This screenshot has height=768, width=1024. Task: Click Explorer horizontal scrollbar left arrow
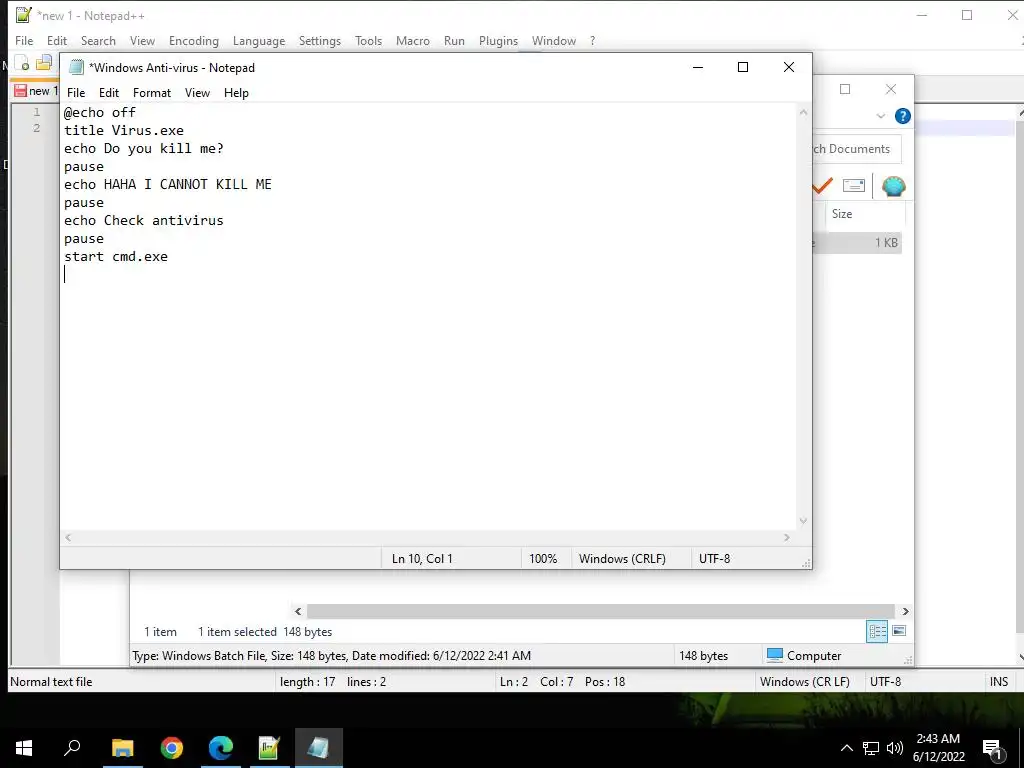pyautogui.click(x=298, y=611)
